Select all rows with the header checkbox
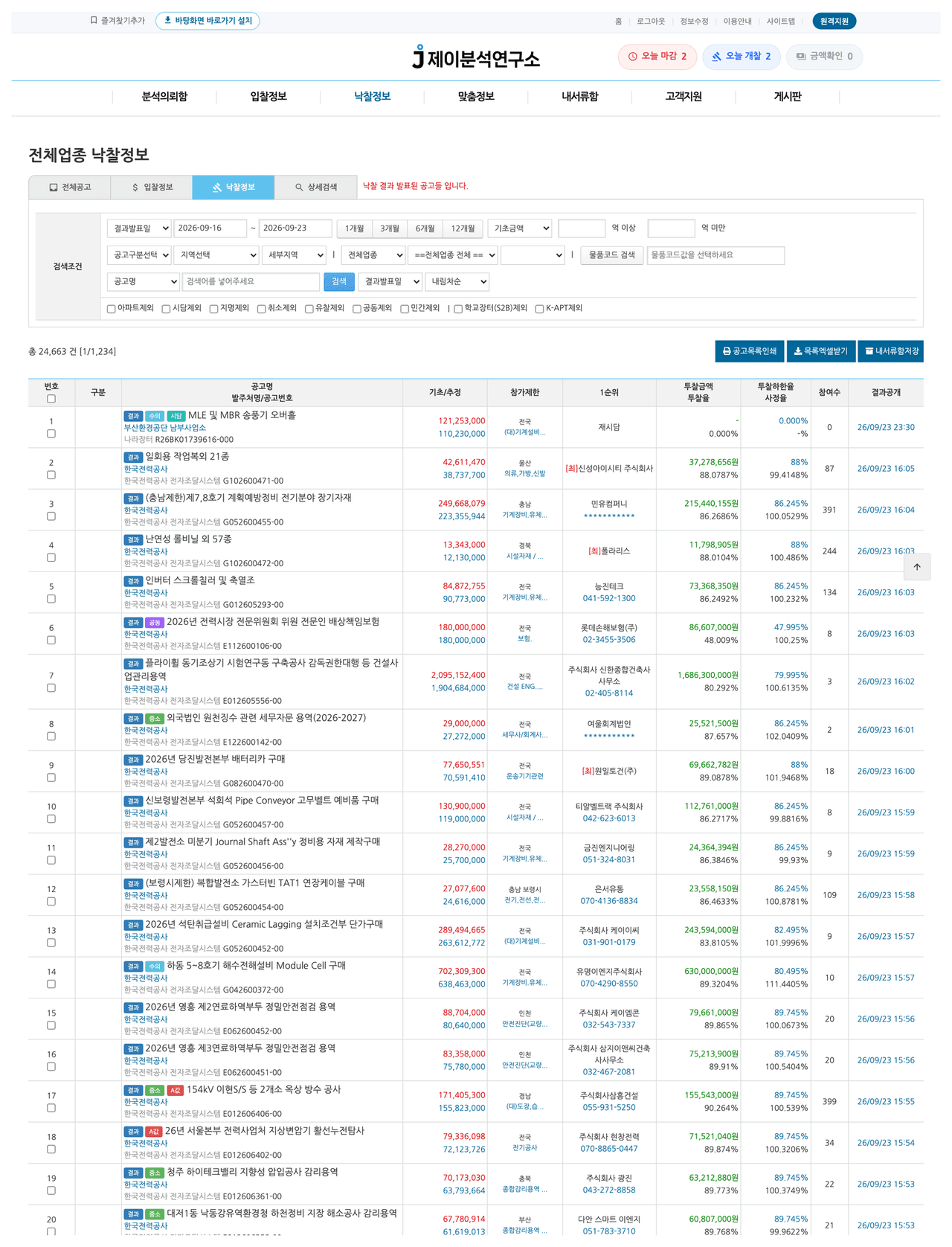952x1247 pixels. (51, 400)
